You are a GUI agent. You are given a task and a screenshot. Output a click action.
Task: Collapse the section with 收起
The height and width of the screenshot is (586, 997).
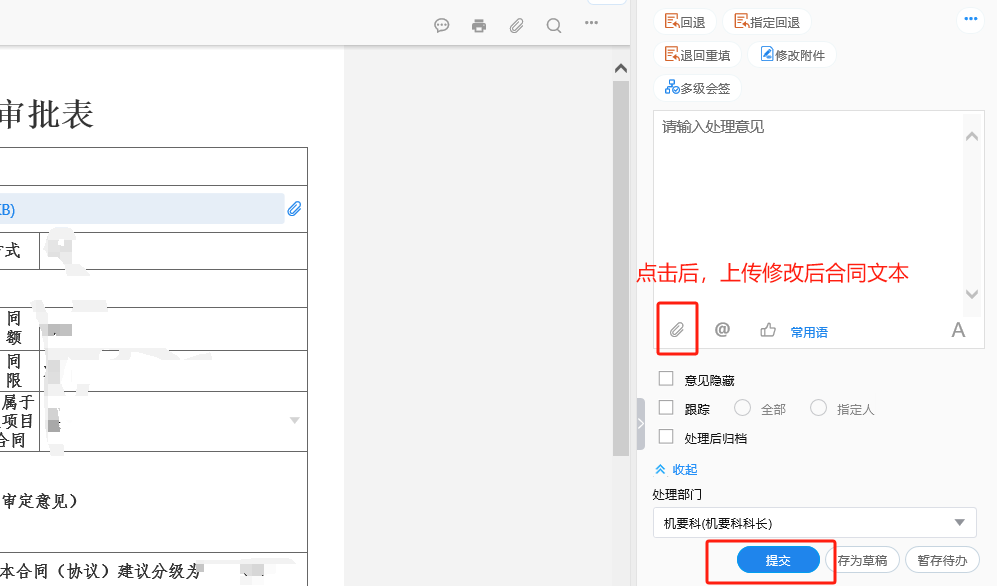[x=676, y=469]
